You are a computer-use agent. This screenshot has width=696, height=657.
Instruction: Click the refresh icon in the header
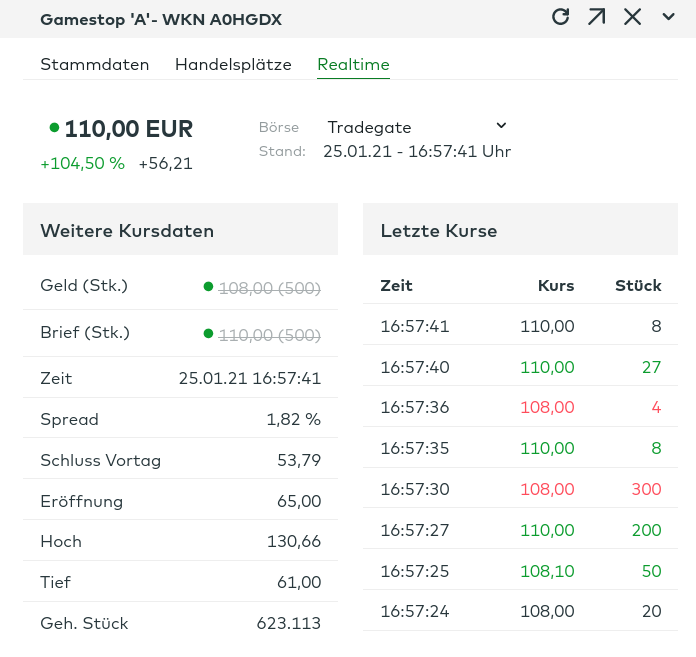click(561, 17)
